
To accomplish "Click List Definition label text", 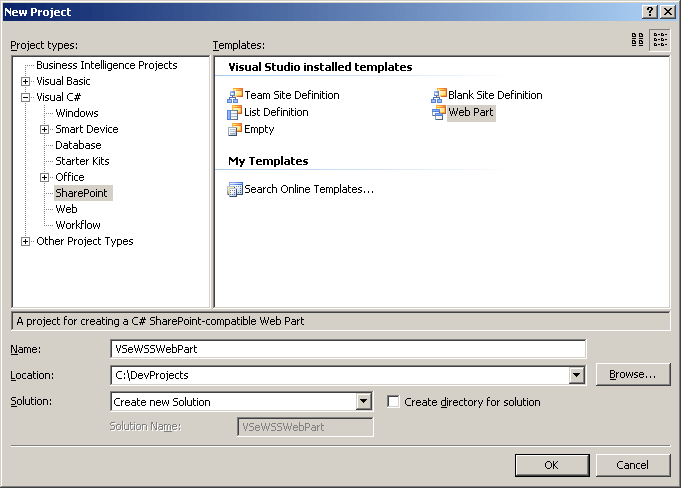I will [276, 112].
